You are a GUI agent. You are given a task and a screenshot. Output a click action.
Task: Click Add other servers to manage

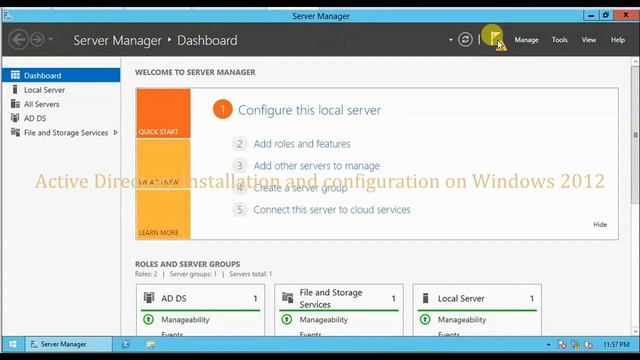pos(317,166)
